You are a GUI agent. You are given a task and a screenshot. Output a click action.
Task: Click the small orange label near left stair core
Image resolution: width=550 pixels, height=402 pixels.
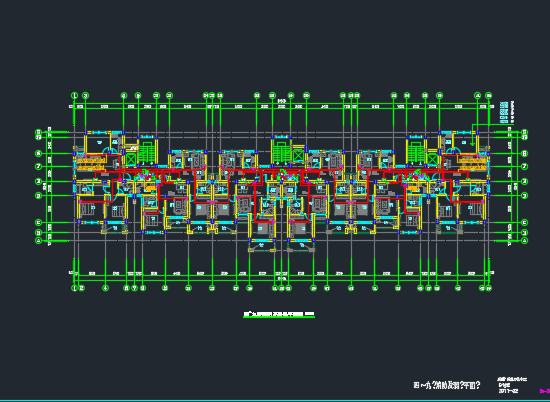pos(151,189)
